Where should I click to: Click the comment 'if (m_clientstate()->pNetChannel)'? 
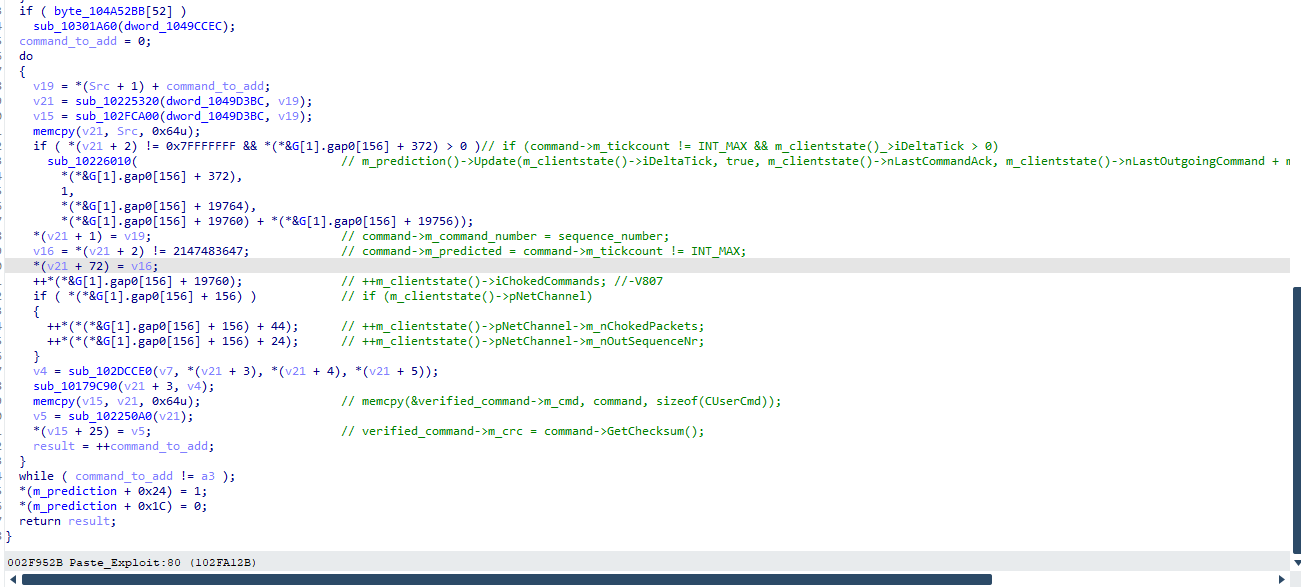pyautogui.click(x=467, y=296)
